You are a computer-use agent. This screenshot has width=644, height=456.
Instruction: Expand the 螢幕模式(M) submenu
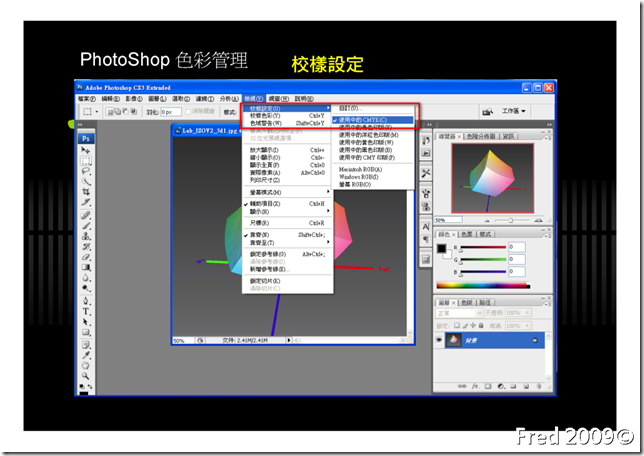[x=287, y=192]
